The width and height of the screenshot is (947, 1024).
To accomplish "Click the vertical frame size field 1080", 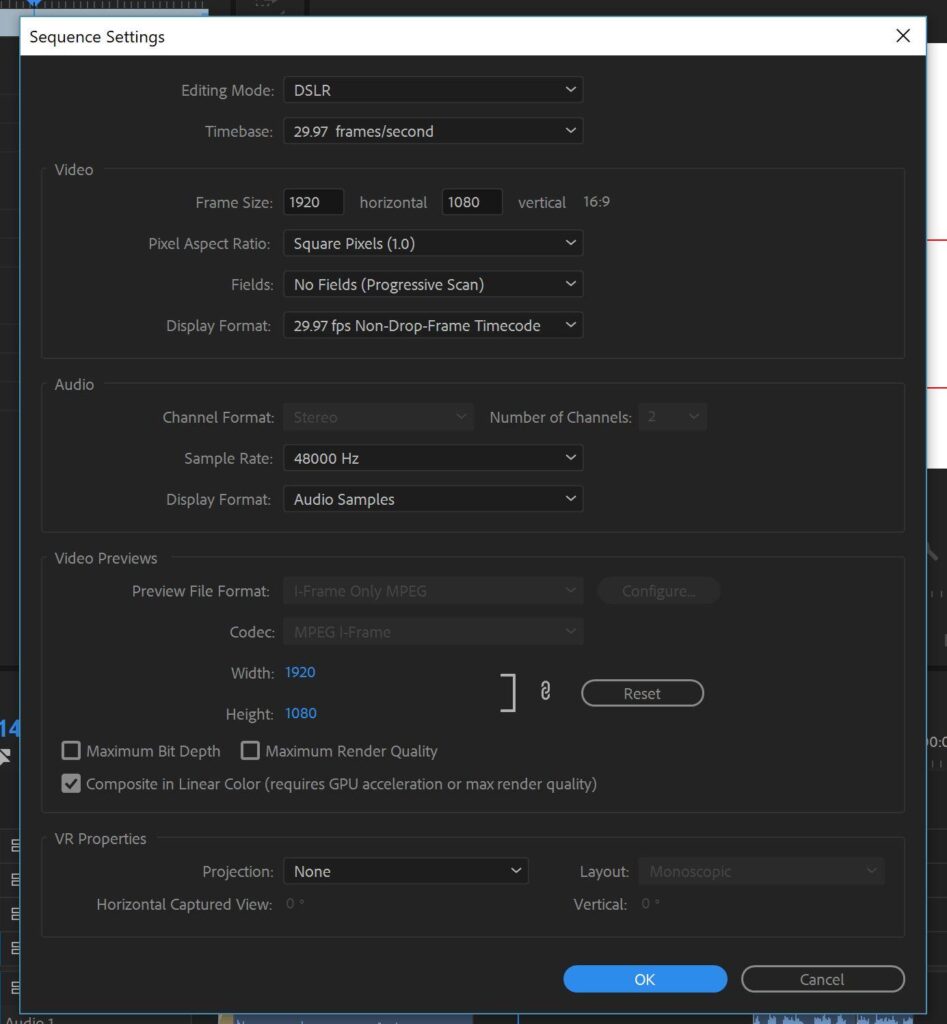I will coord(472,202).
